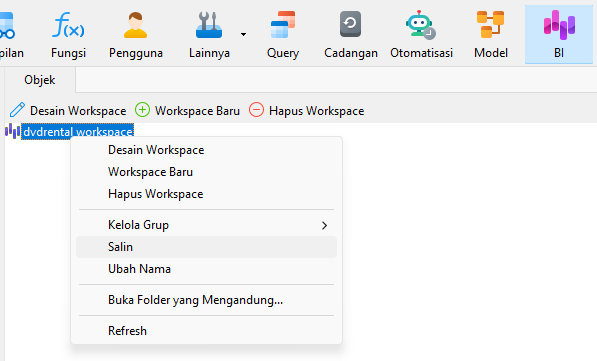The height and width of the screenshot is (361, 597).
Task: Click the Hapus Workspace toolbar label
Action: point(316,111)
